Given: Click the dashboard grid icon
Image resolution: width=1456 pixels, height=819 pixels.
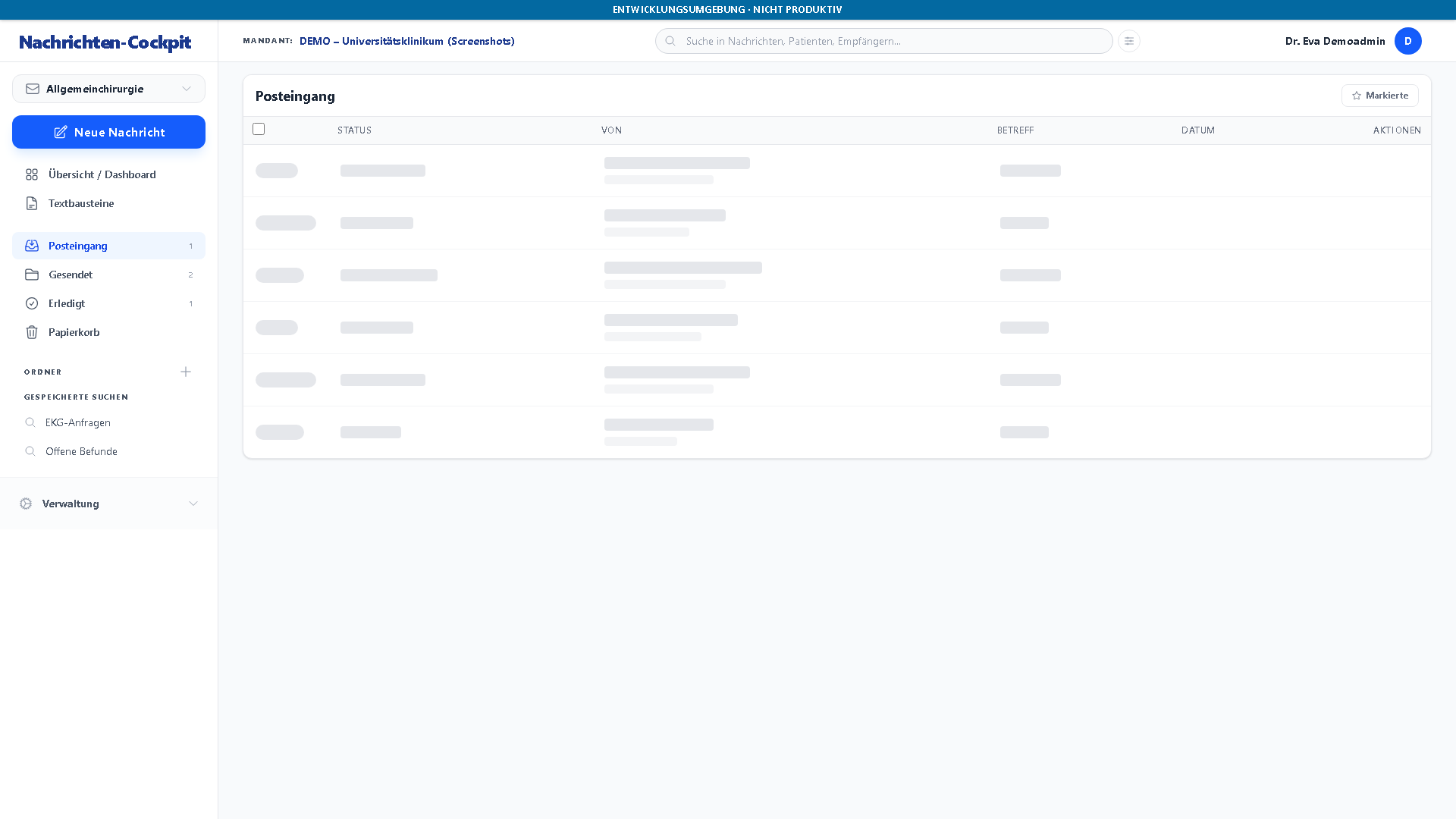Looking at the screenshot, I should point(32,174).
